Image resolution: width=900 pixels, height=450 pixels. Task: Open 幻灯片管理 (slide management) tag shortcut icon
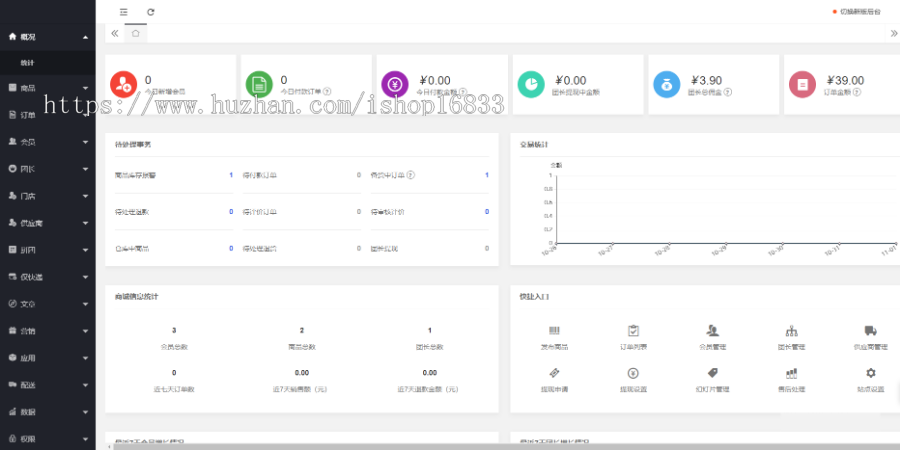[x=712, y=373]
